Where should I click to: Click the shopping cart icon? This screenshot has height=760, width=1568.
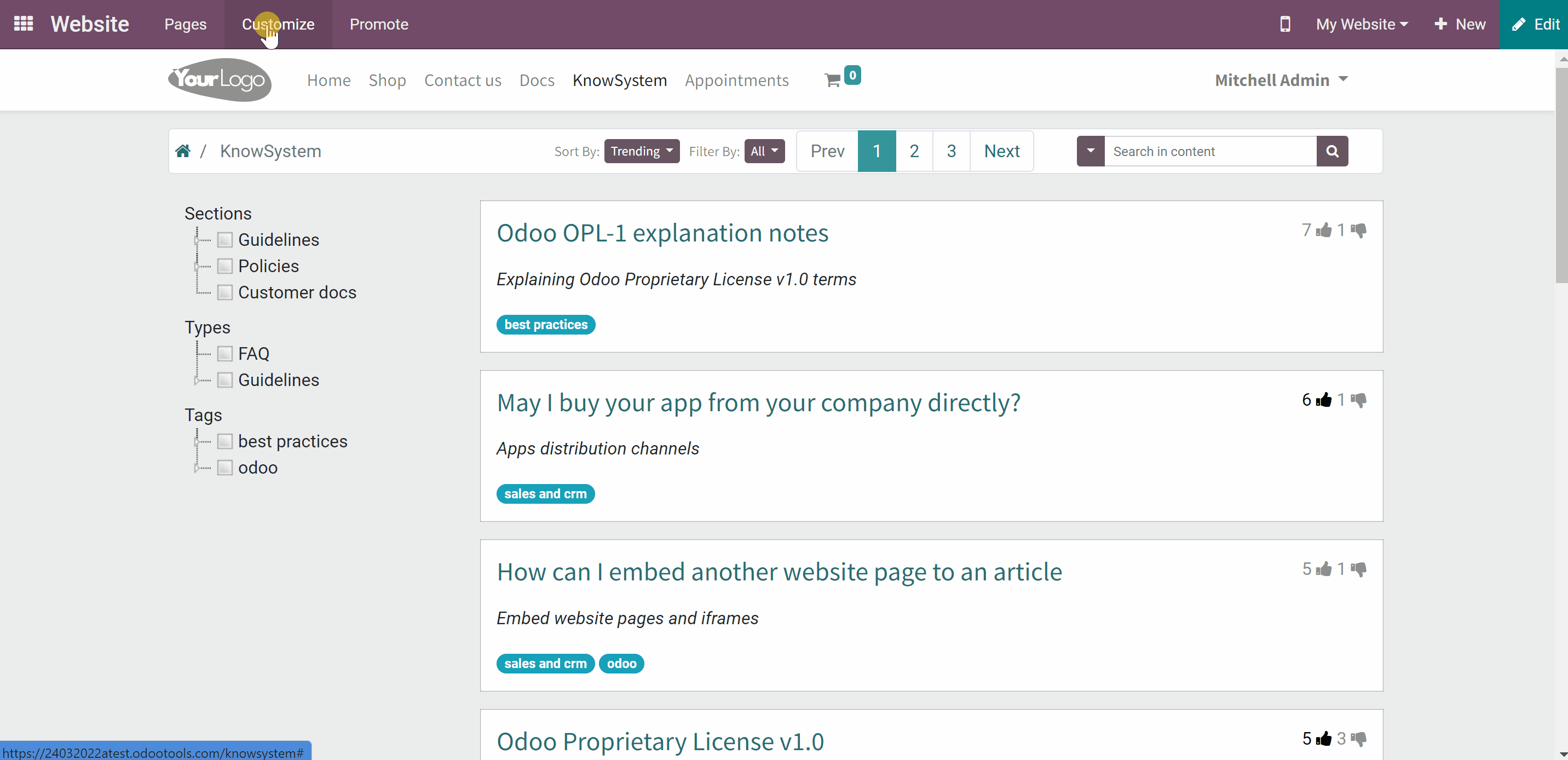832,80
